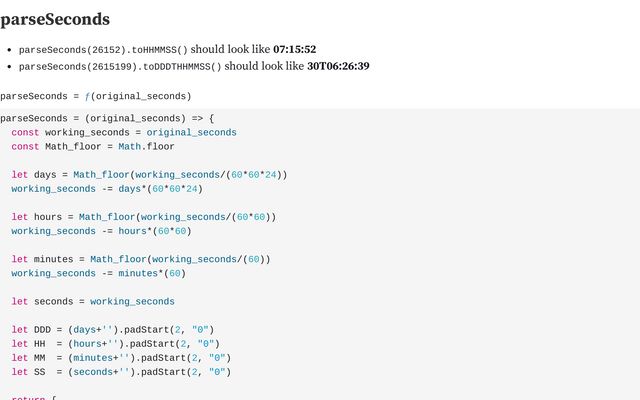Click the let MM padStart line

pos(121,358)
